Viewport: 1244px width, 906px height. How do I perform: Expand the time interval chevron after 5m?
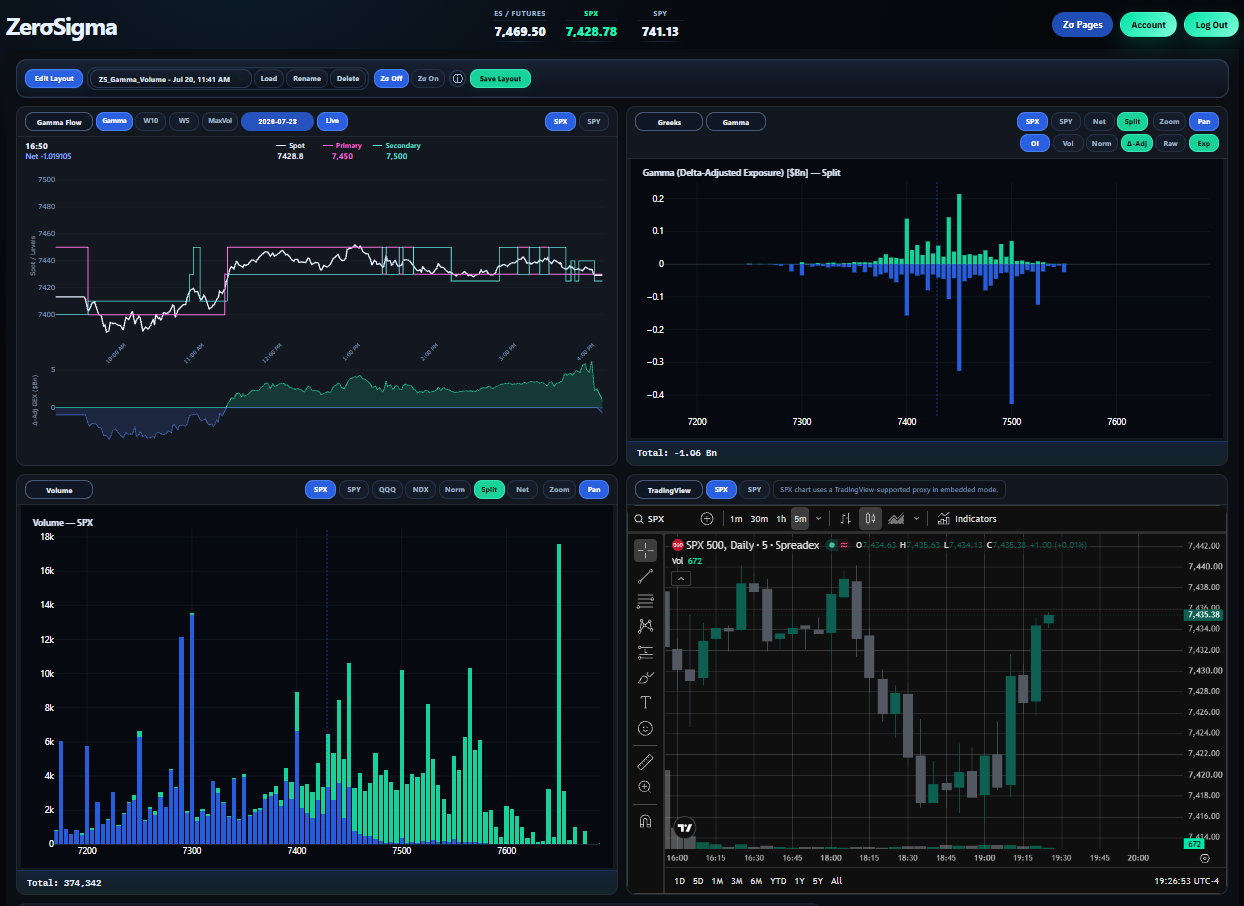click(819, 518)
